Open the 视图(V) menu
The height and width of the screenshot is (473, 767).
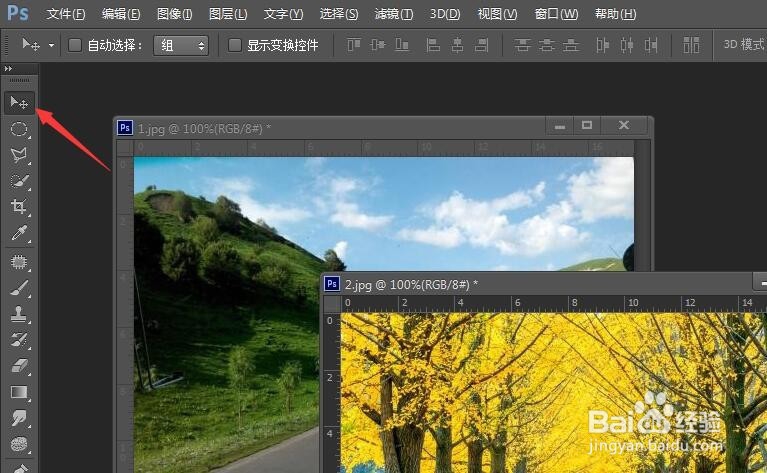click(497, 14)
